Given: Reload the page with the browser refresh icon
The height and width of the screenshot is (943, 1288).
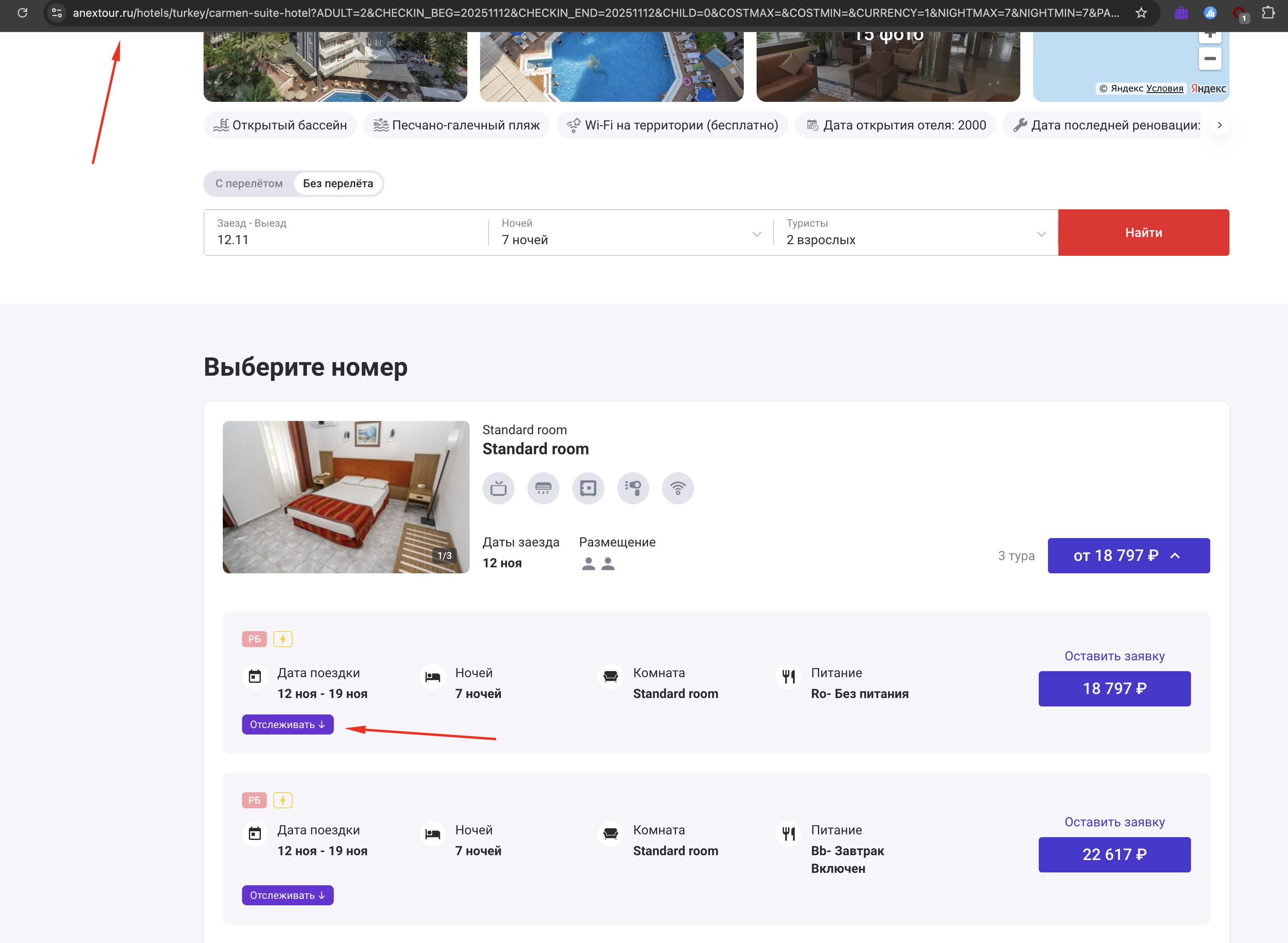Looking at the screenshot, I should click(22, 12).
